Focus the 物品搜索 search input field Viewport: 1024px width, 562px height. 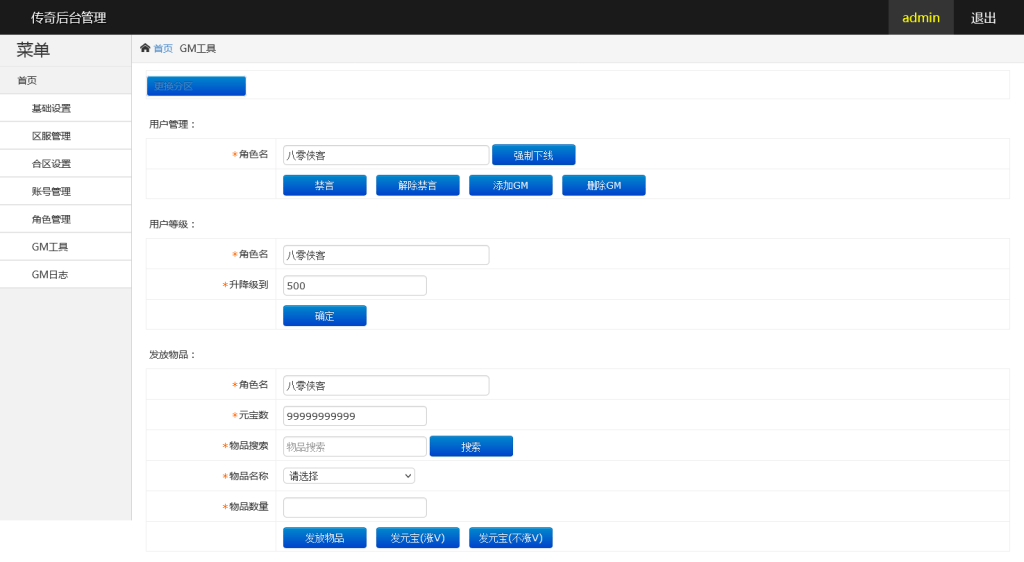click(x=354, y=446)
